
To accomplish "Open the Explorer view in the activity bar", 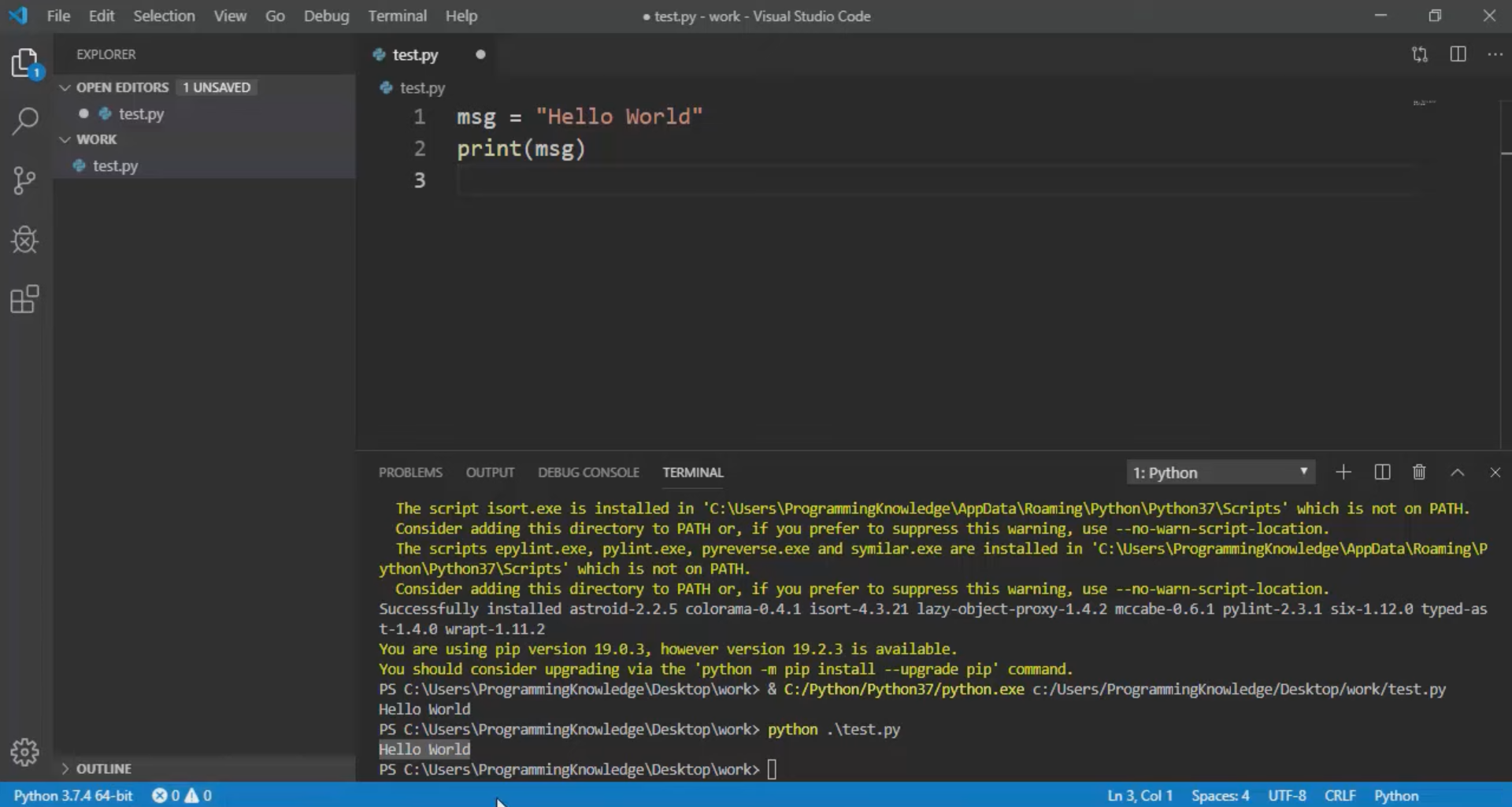I will pyautogui.click(x=26, y=63).
